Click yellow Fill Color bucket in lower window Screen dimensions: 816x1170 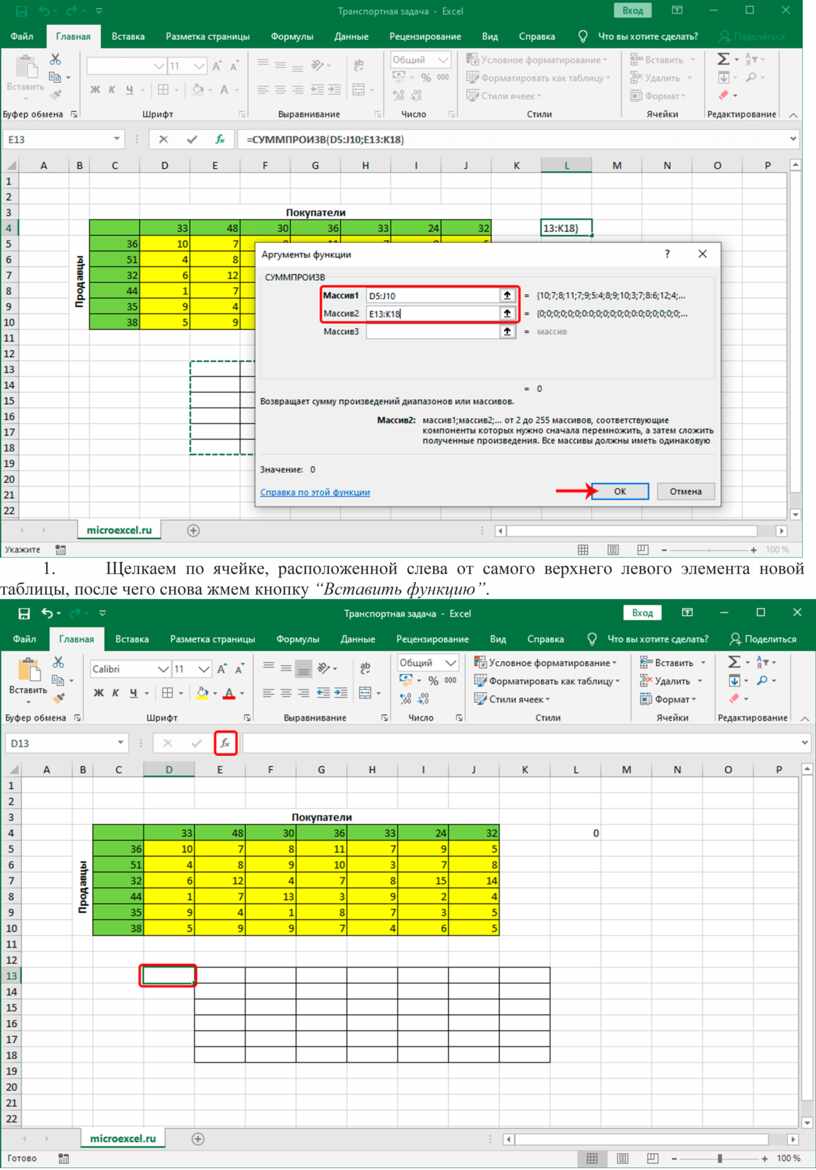(x=201, y=693)
